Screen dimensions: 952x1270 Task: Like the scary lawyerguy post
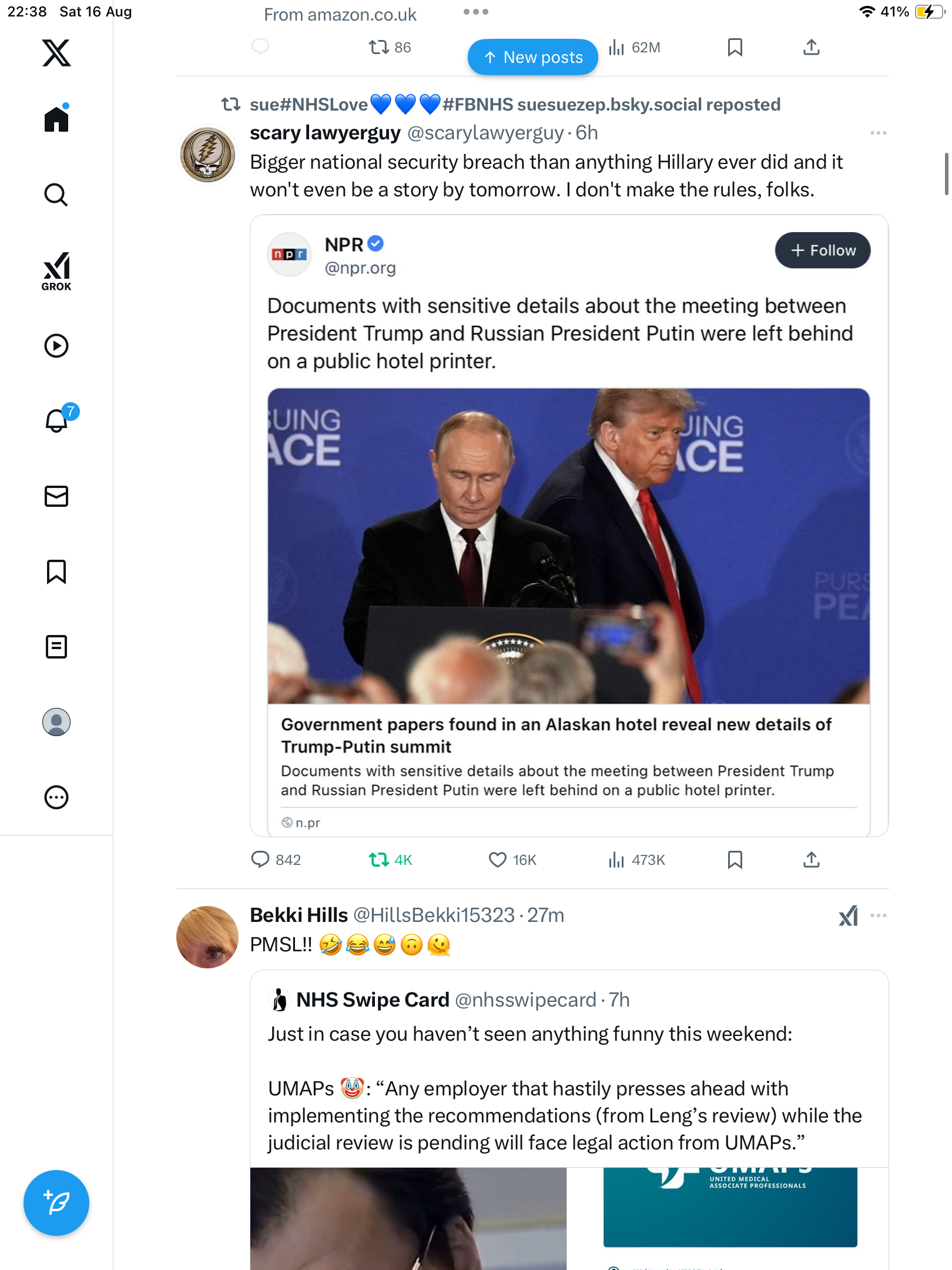498,860
